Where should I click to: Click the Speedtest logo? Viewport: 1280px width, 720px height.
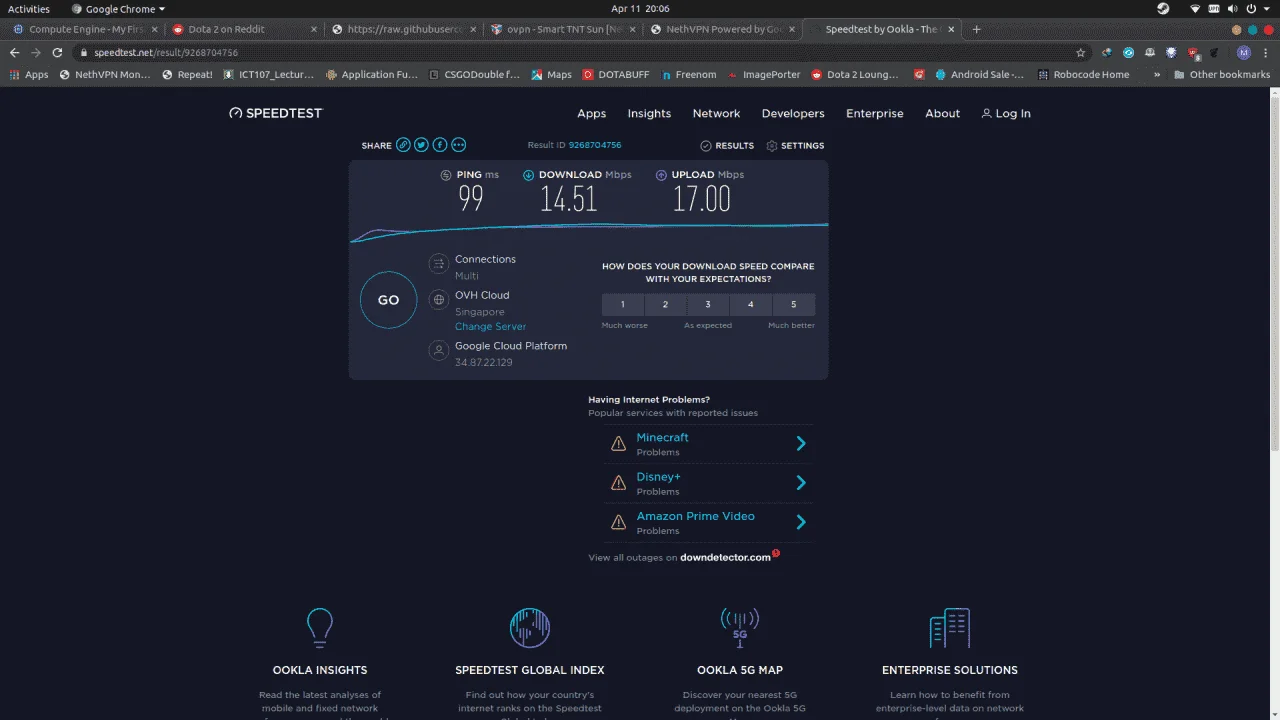point(276,113)
